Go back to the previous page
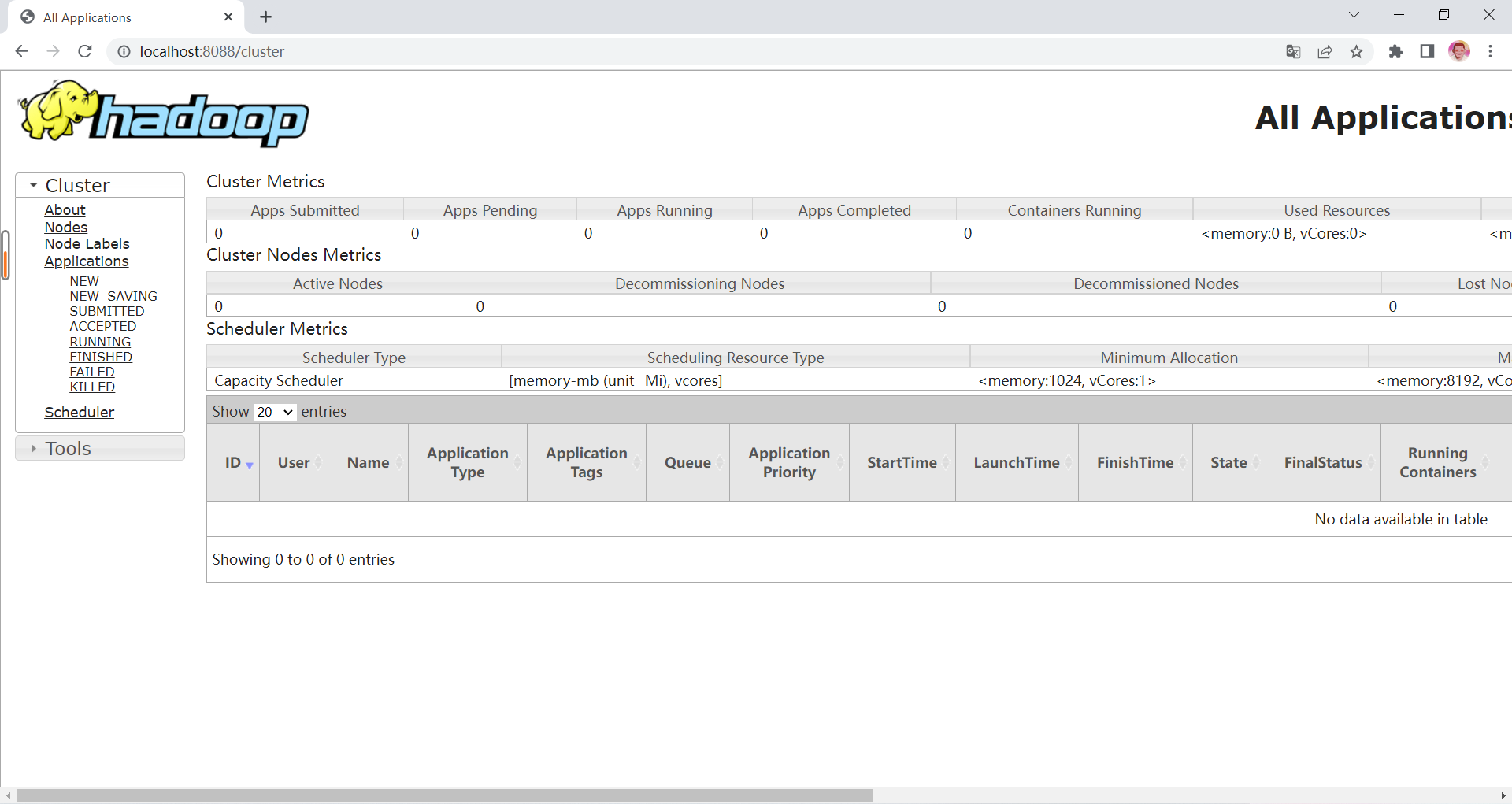The image size is (1512, 804). tap(21, 51)
